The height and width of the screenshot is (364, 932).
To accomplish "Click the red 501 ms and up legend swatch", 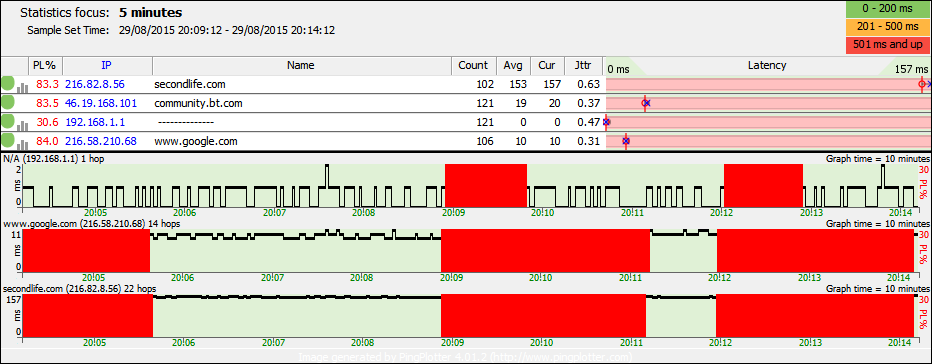I will [887, 45].
